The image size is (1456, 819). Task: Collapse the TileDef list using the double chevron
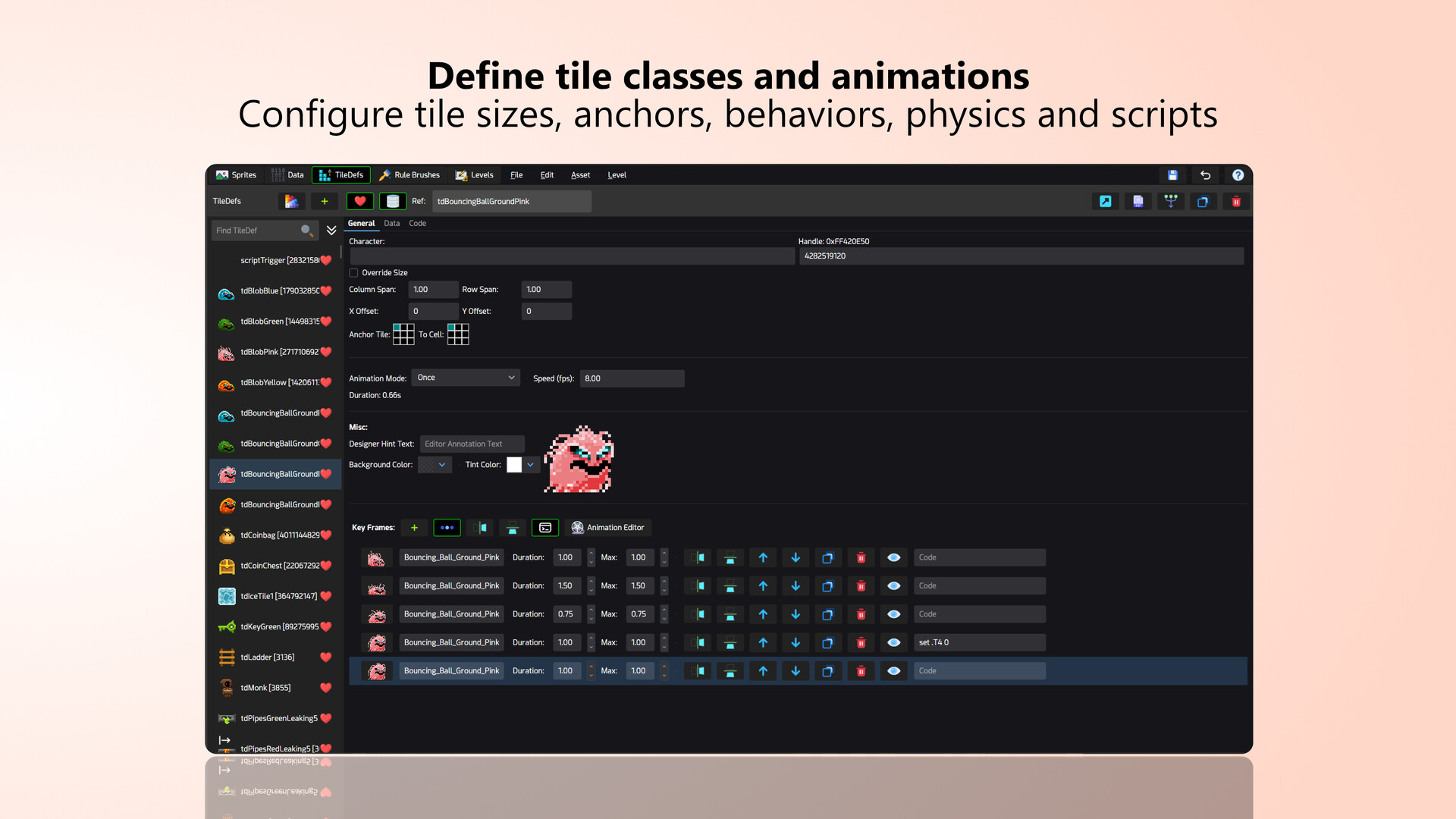(331, 231)
